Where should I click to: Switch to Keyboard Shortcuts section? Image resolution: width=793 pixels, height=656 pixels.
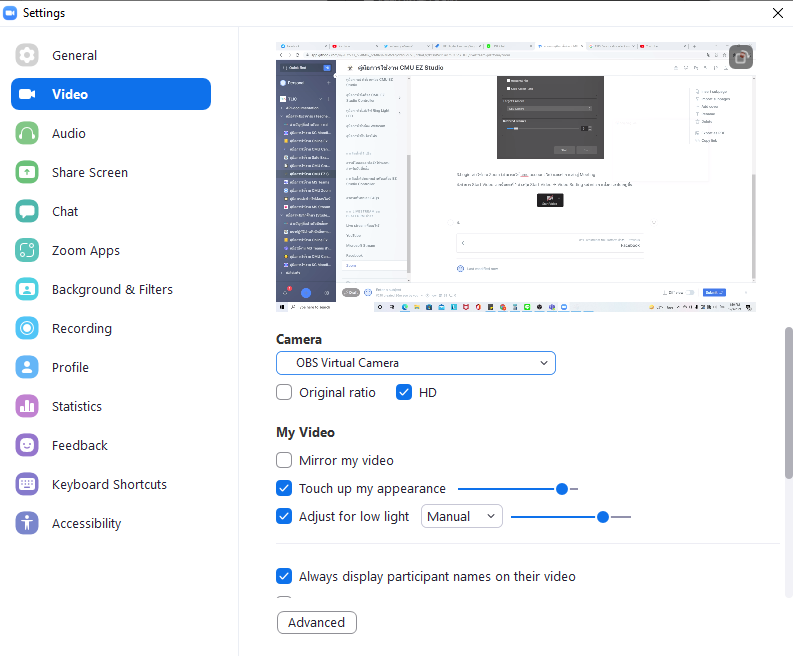tap(109, 485)
